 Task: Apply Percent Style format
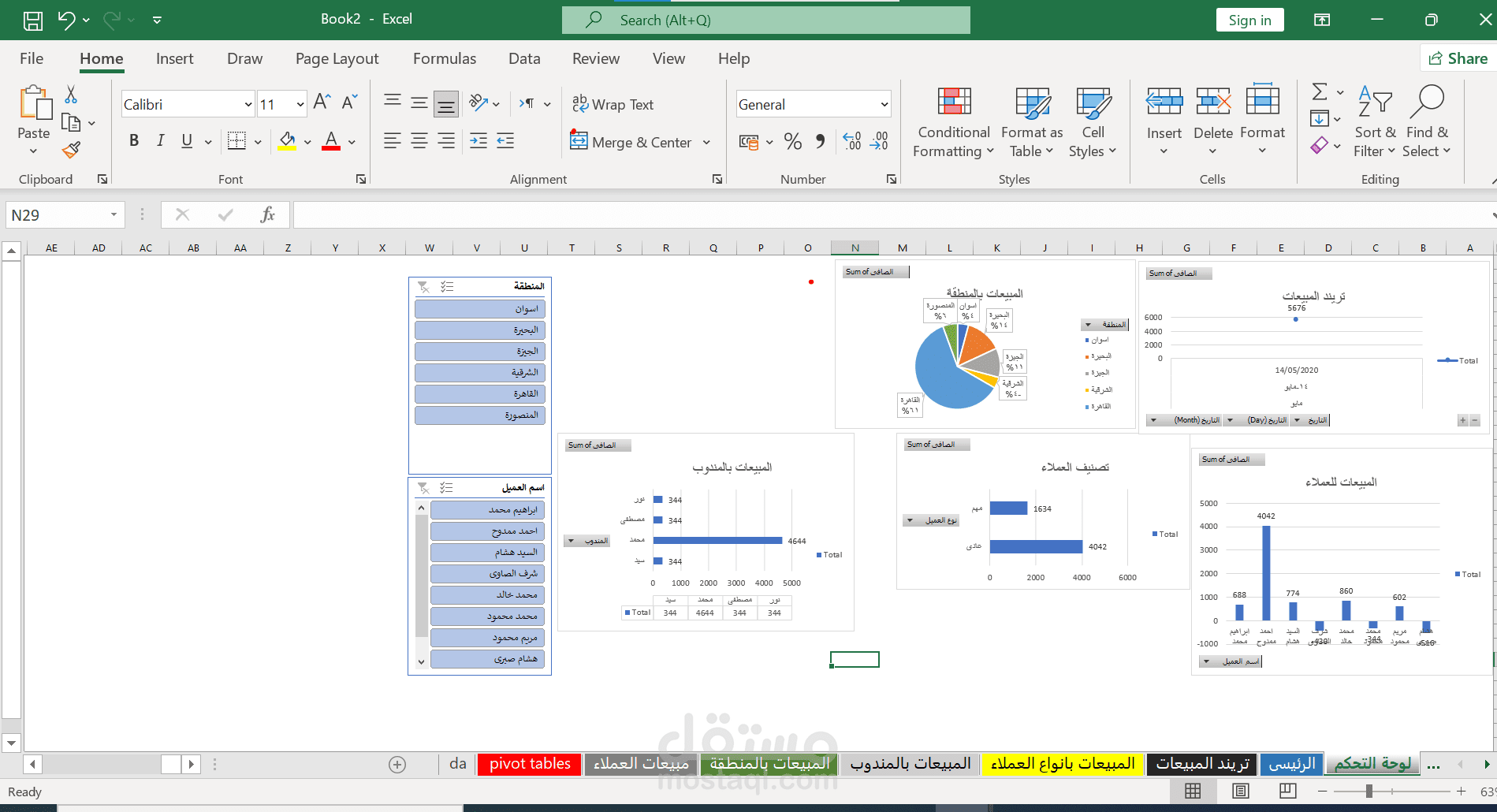point(793,142)
